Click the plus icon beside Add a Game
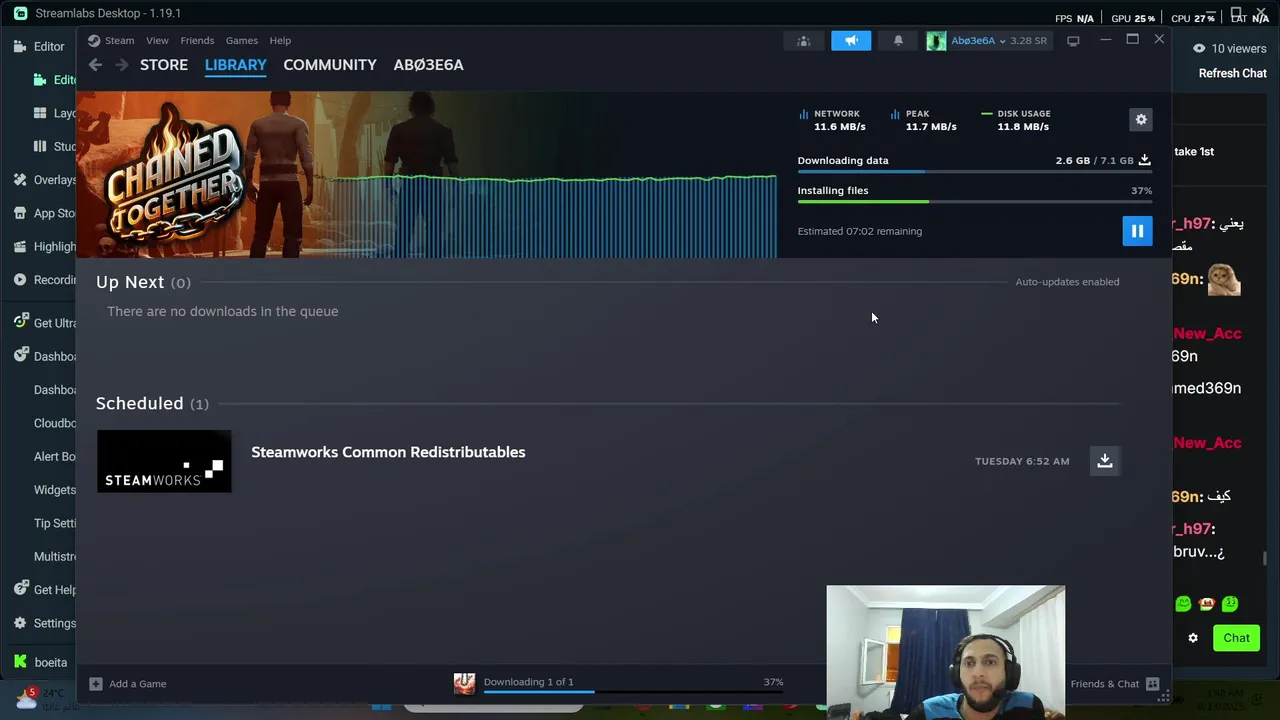This screenshot has width=1280, height=720. pyautogui.click(x=95, y=684)
